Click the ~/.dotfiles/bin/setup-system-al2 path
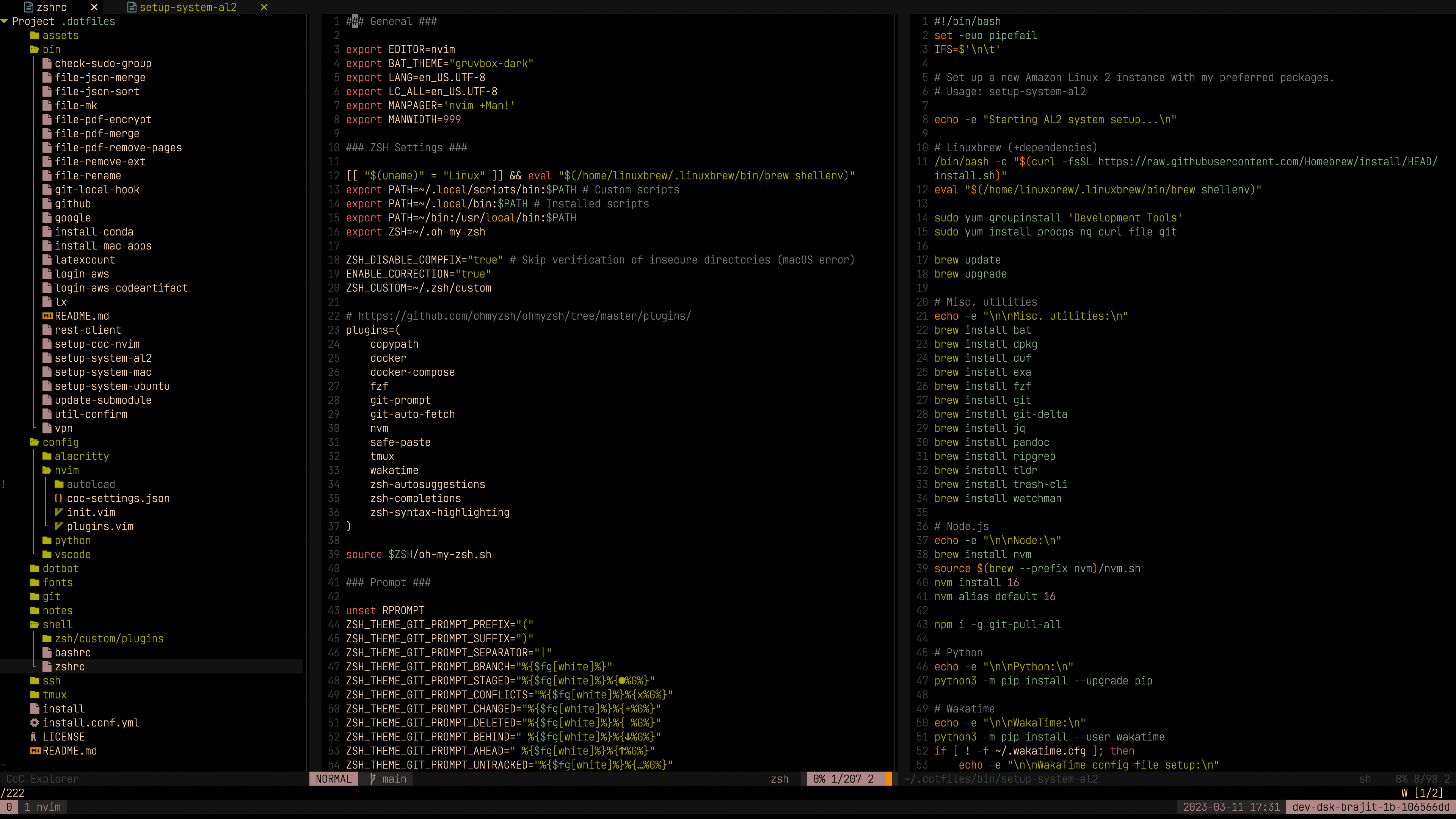The height and width of the screenshot is (819, 1456). (1001, 779)
